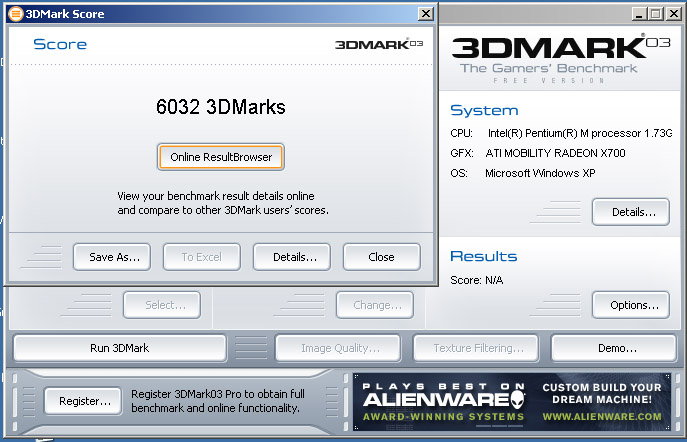Image resolution: width=687 pixels, height=442 pixels.
Task: Open Texture Filtering tool
Action: coord(476,348)
